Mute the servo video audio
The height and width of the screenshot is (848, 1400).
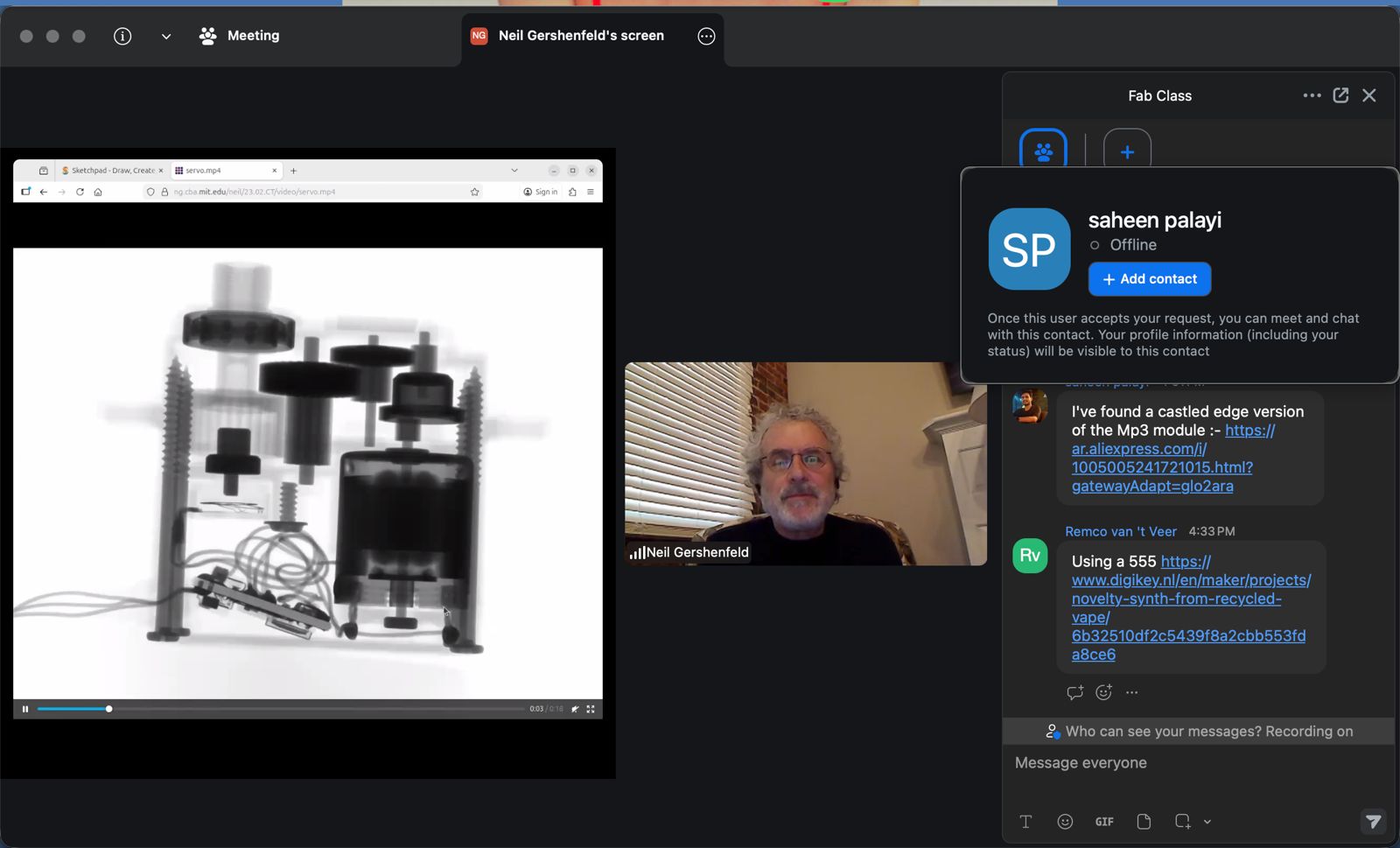(x=575, y=709)
